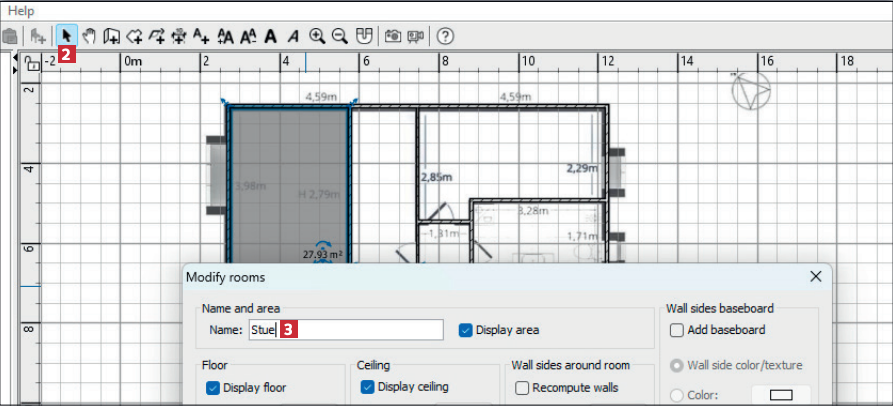Check the Recompute walls option
The height and width of the screenshot is (406, 893).
point(521,387)
